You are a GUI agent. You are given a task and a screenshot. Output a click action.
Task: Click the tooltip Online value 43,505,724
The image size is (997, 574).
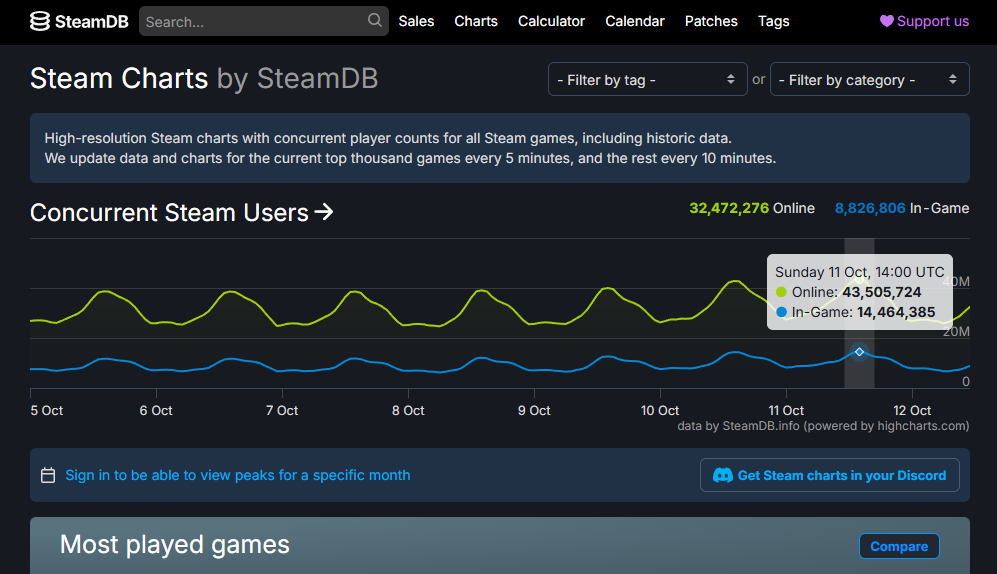coord(881,292)
